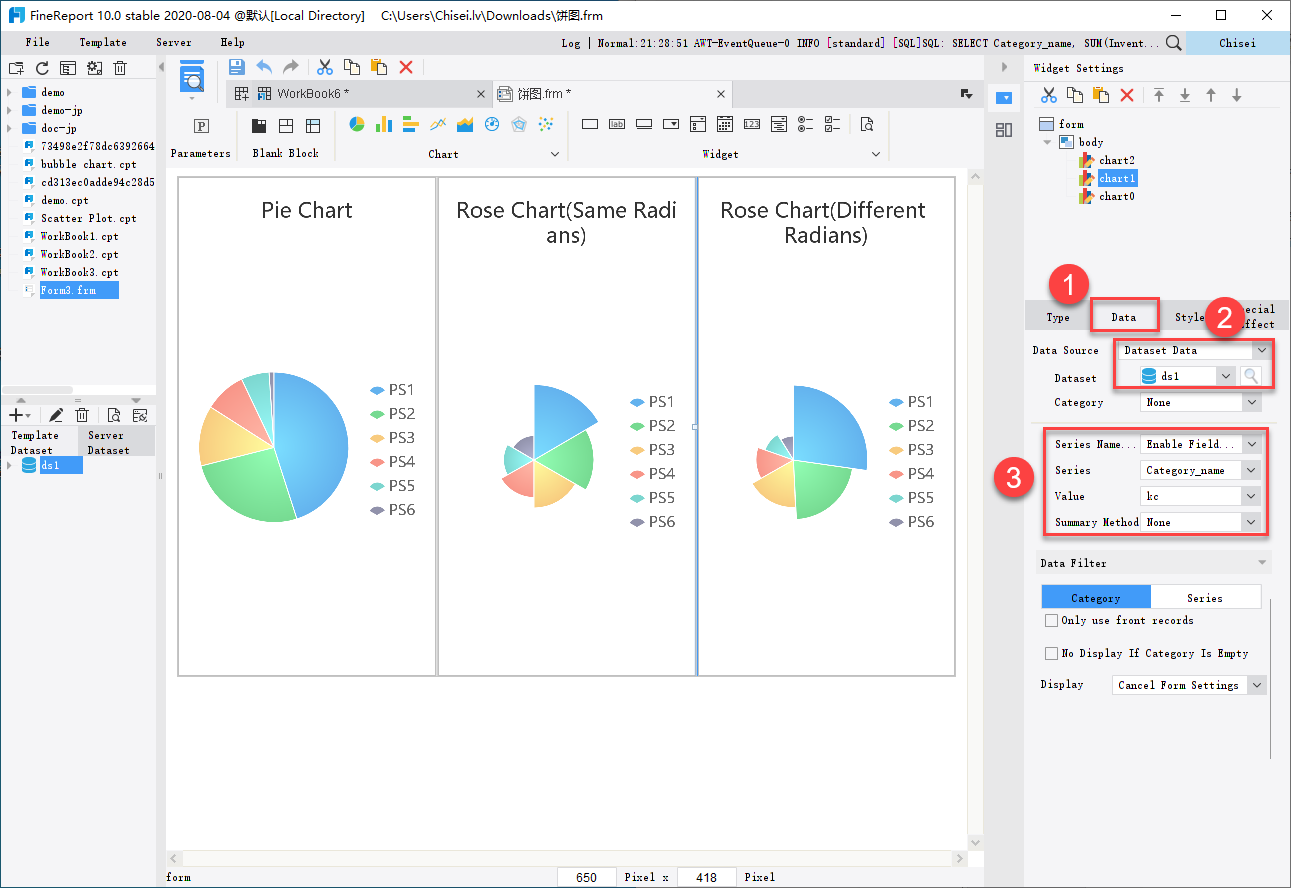Select chart2 in the form tree
Image resolution: width=1291 pixels, height=888 pixels.
[1117, 160]
